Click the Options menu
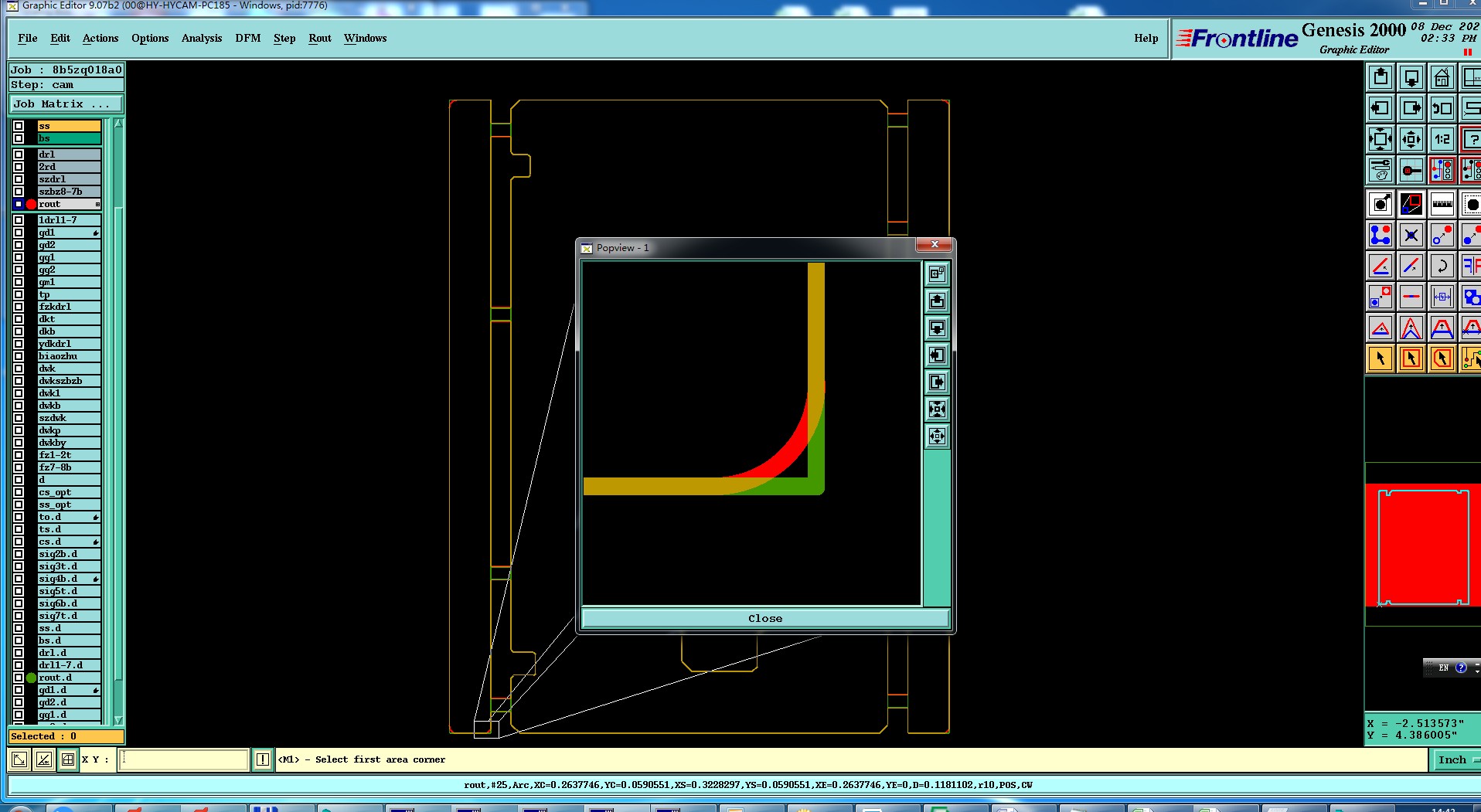 150,38
